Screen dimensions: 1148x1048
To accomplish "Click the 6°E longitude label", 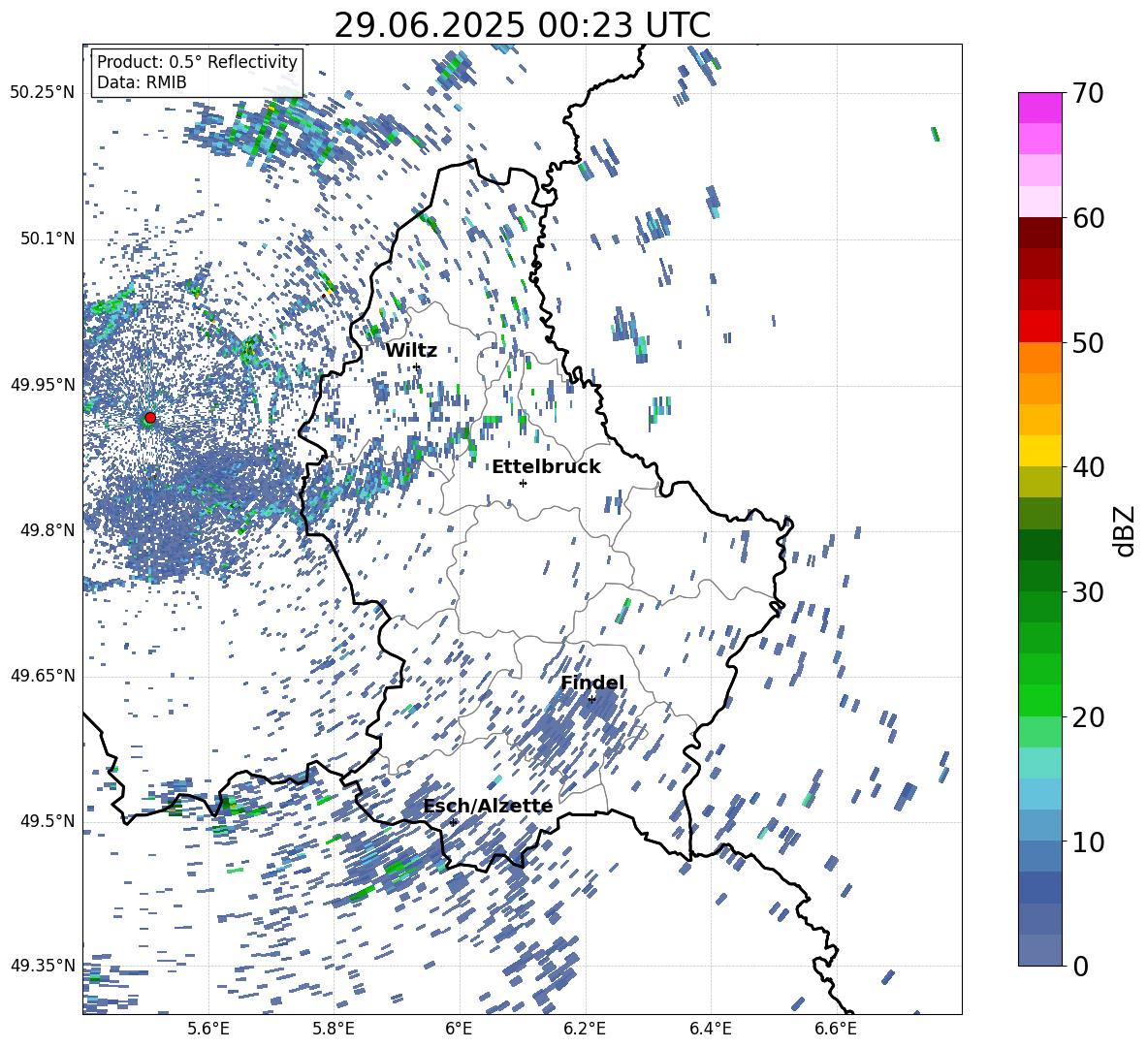I will (459, 1029).
